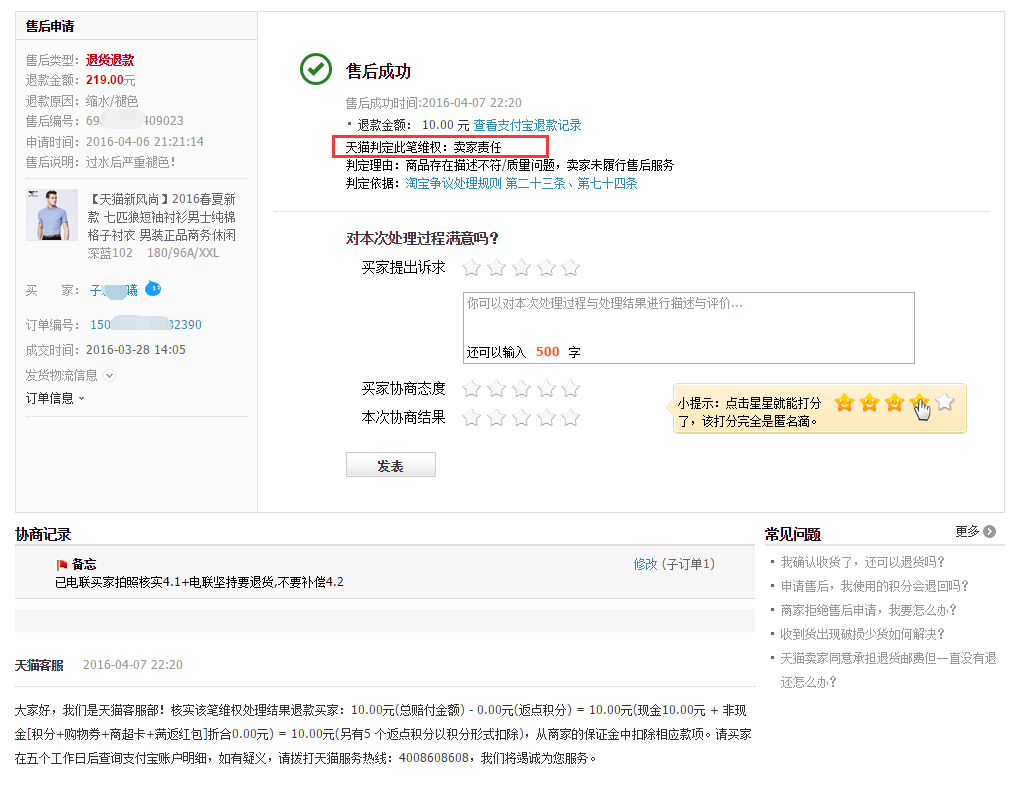This screenshot has width=1028, height=786.
Task: Open 淘宝争议处理规则 第二十三条 link
Action: 485,184
